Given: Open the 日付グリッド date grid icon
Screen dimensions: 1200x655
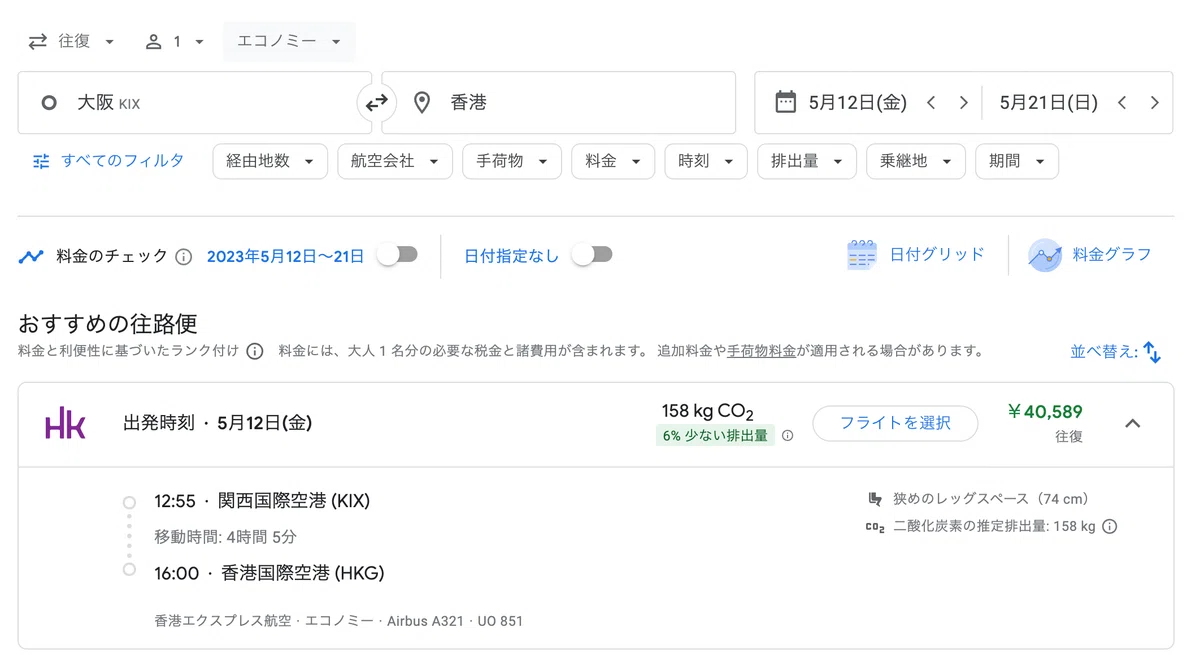Looking at the screenshot, I should [861, 255].
